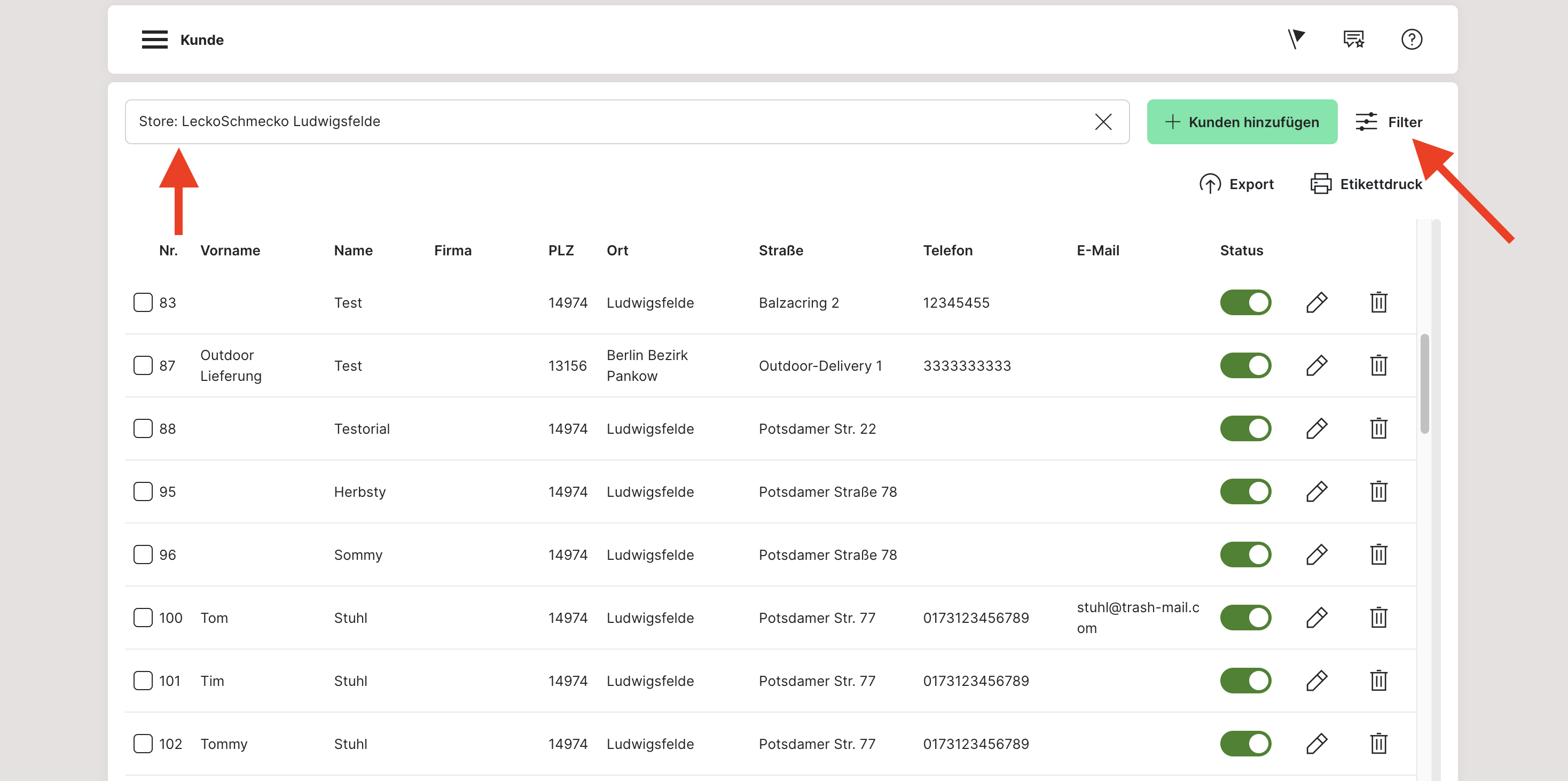Open the feedback chat star icon
This screenshot has width=1568, height=781.
1354,40
